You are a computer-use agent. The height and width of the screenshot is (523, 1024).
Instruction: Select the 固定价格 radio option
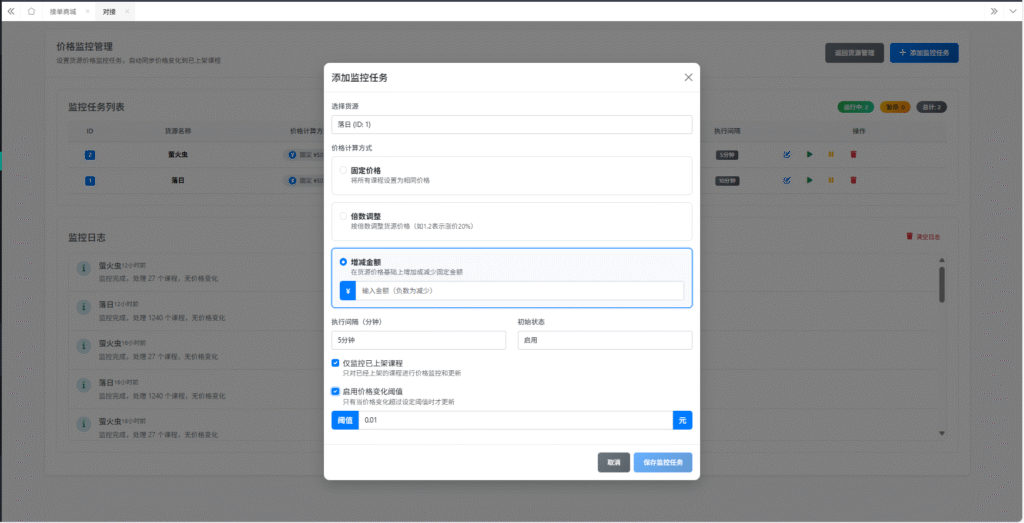tap(344, 171)
